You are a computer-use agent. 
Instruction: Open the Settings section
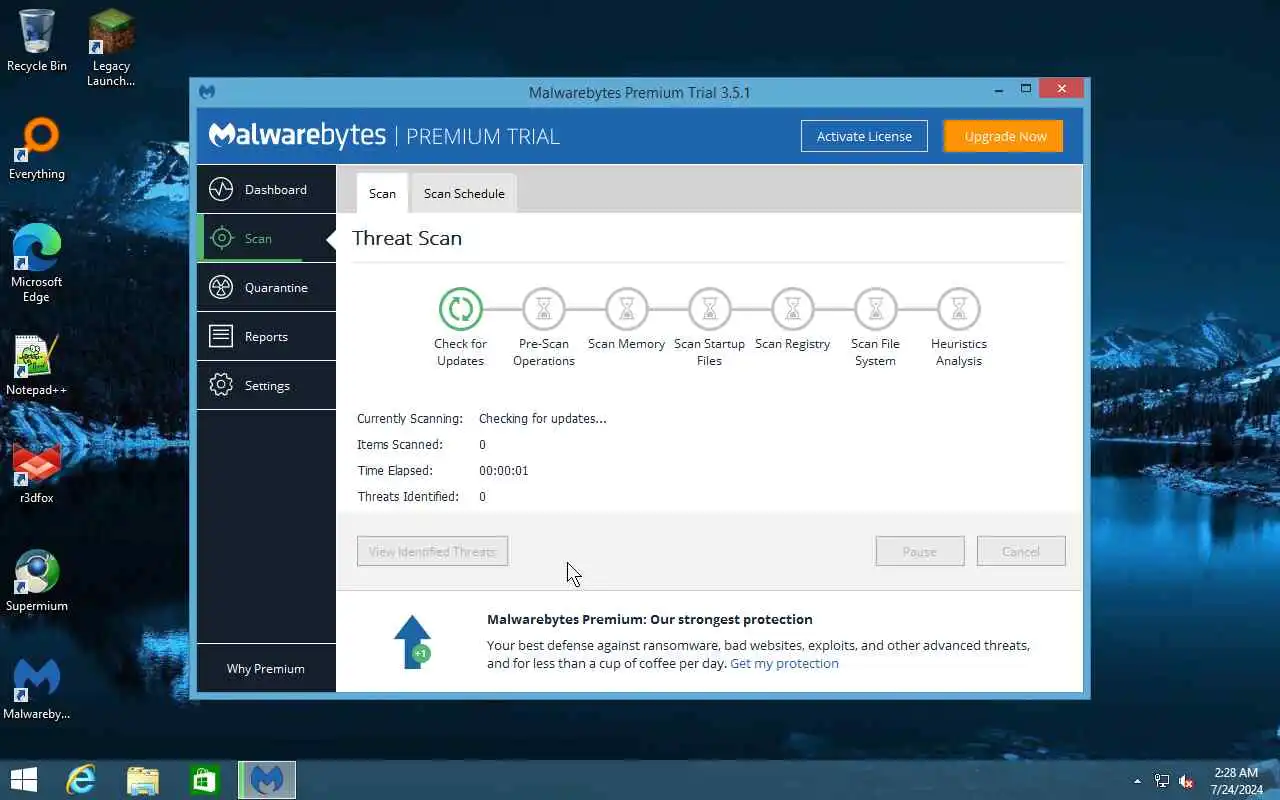coord(266,385)
